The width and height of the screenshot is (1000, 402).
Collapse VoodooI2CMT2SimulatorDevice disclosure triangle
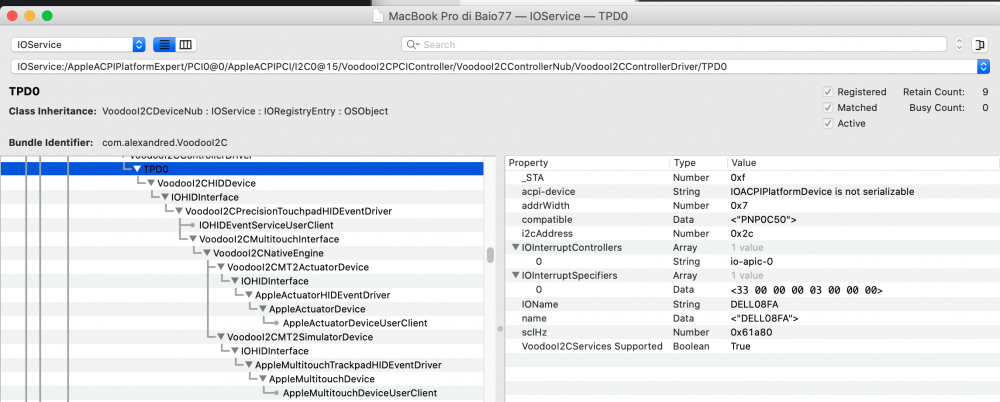221,337
